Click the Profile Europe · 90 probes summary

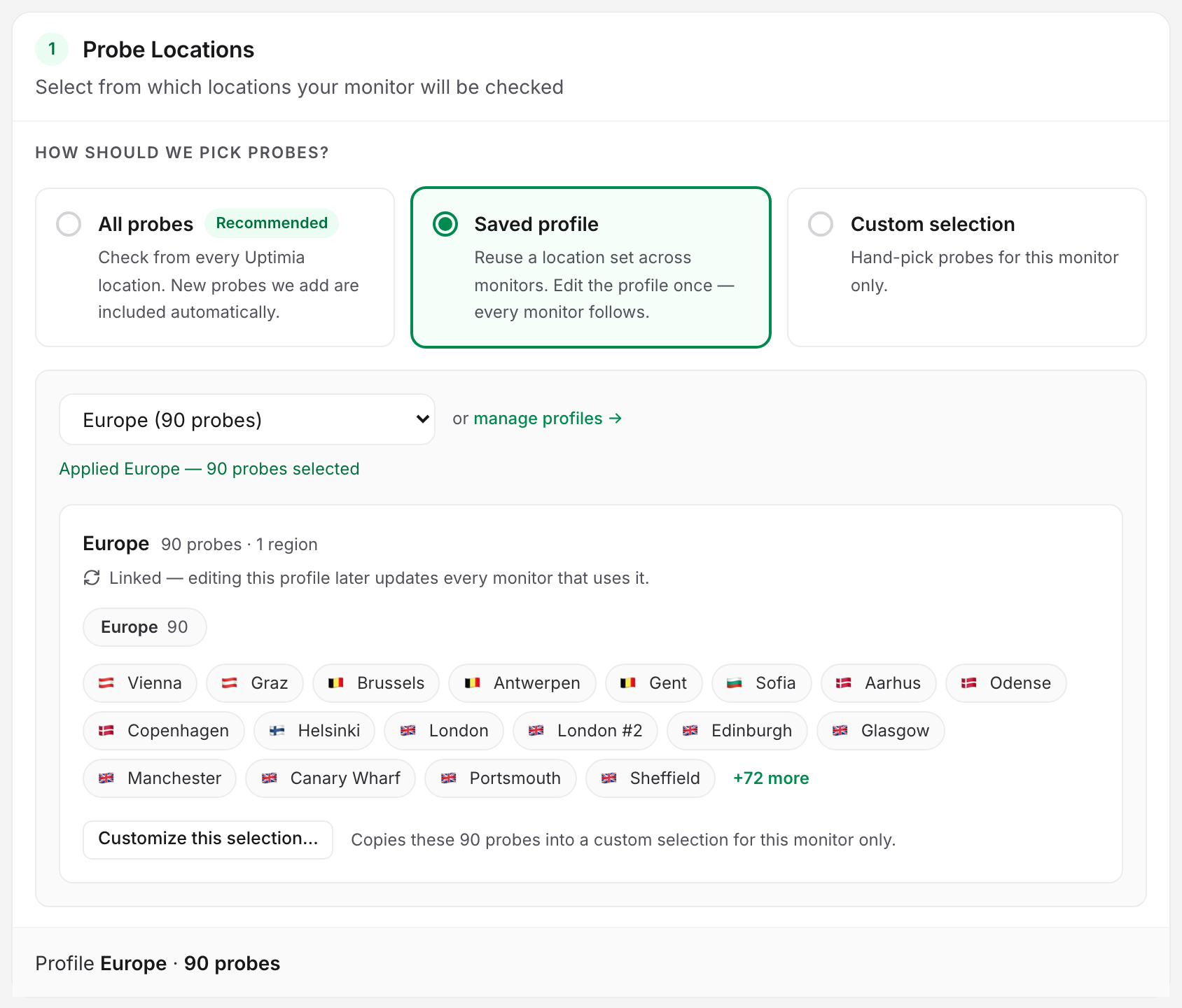coord(158,964)
